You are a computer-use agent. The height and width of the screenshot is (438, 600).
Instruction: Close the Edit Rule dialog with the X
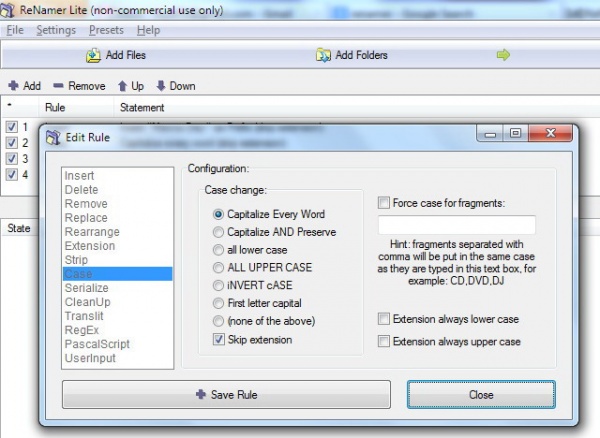pos(551,133)
